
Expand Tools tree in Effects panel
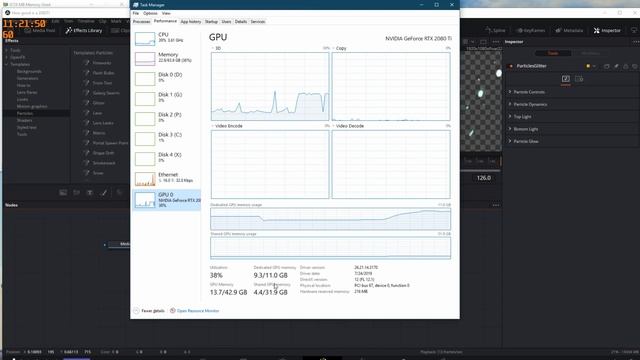[x=6, y=51]
